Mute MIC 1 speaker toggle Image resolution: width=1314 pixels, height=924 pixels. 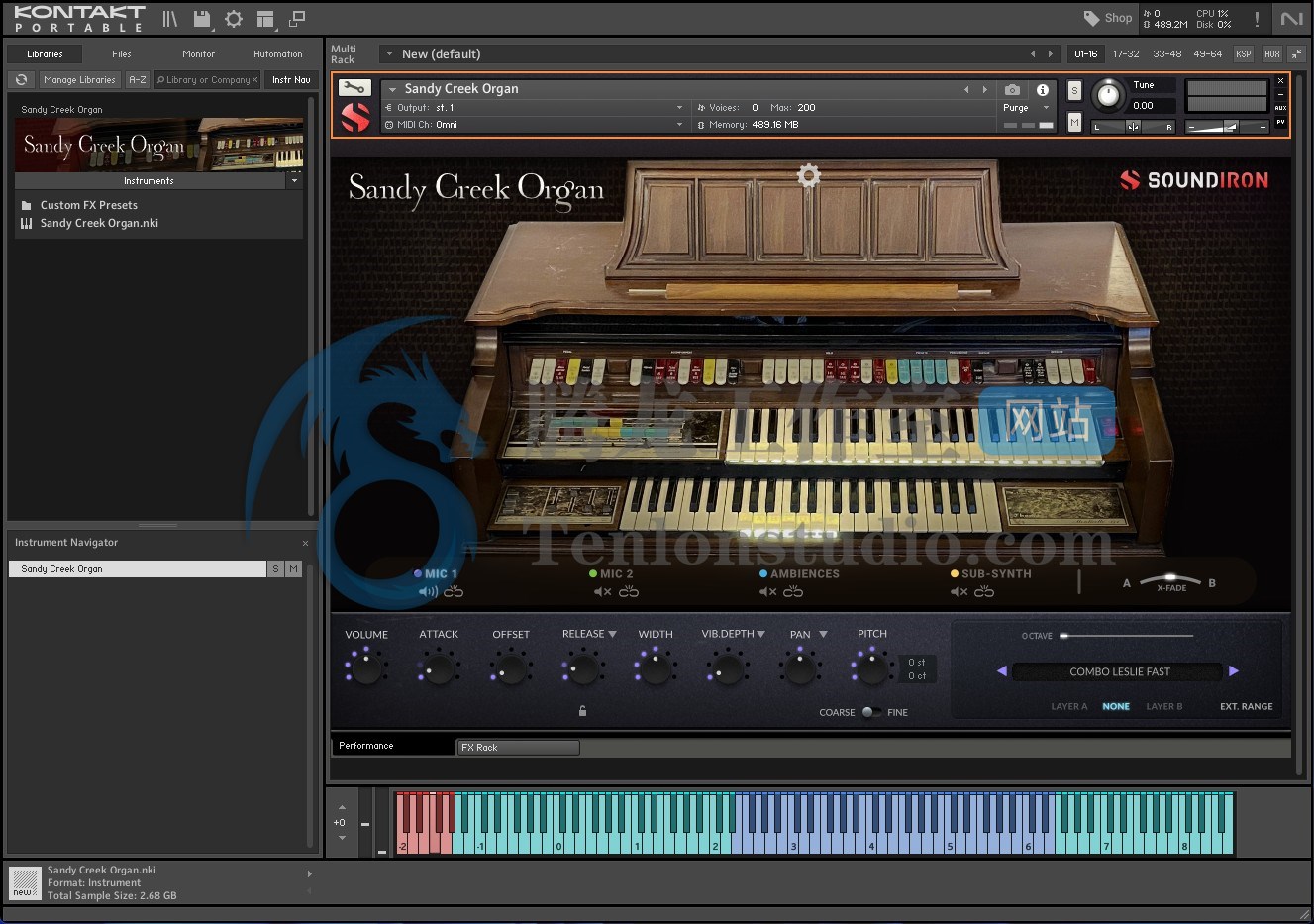pos(428,592)
